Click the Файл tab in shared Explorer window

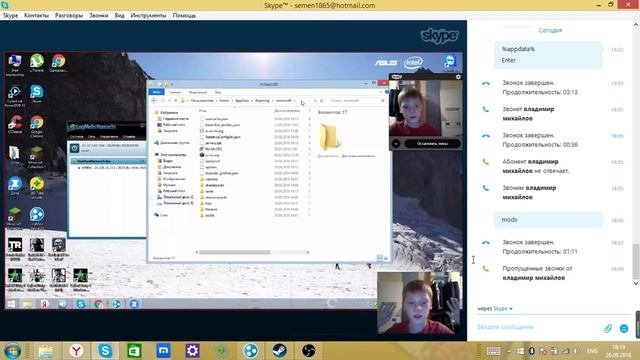[x=157, y=92]
